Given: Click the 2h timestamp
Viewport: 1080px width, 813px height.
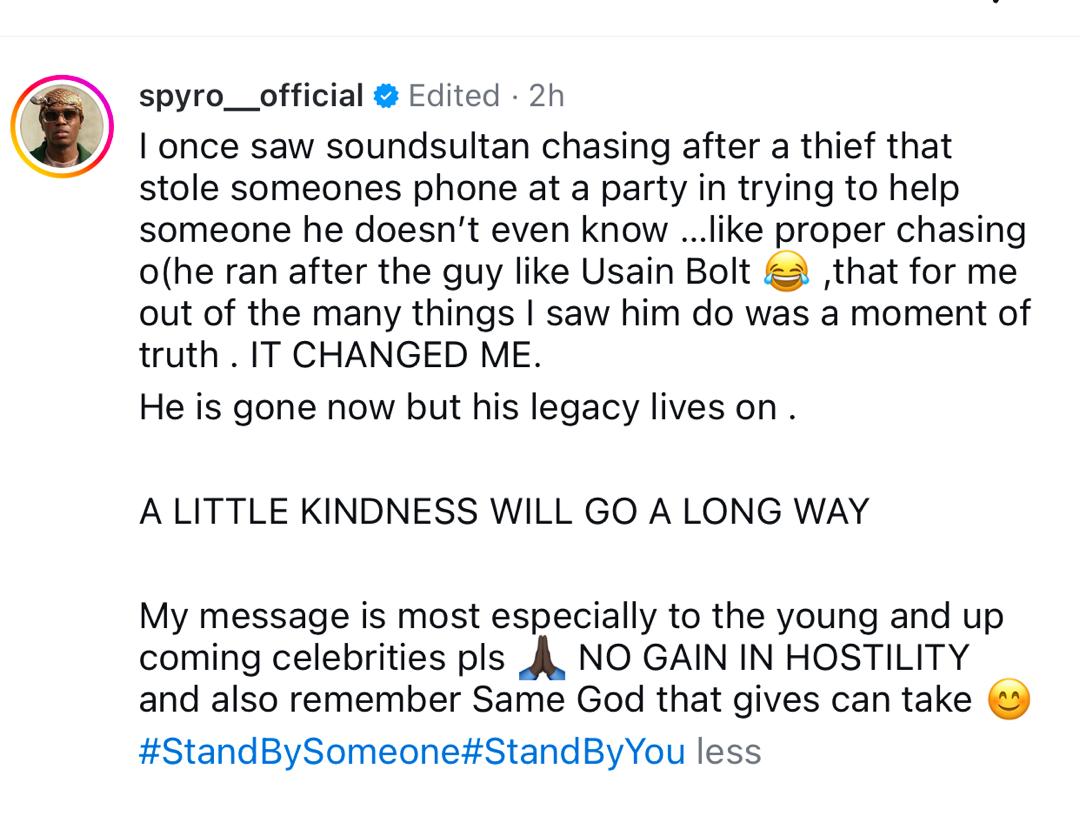Looking at the screenshot, I should point(546,96).
